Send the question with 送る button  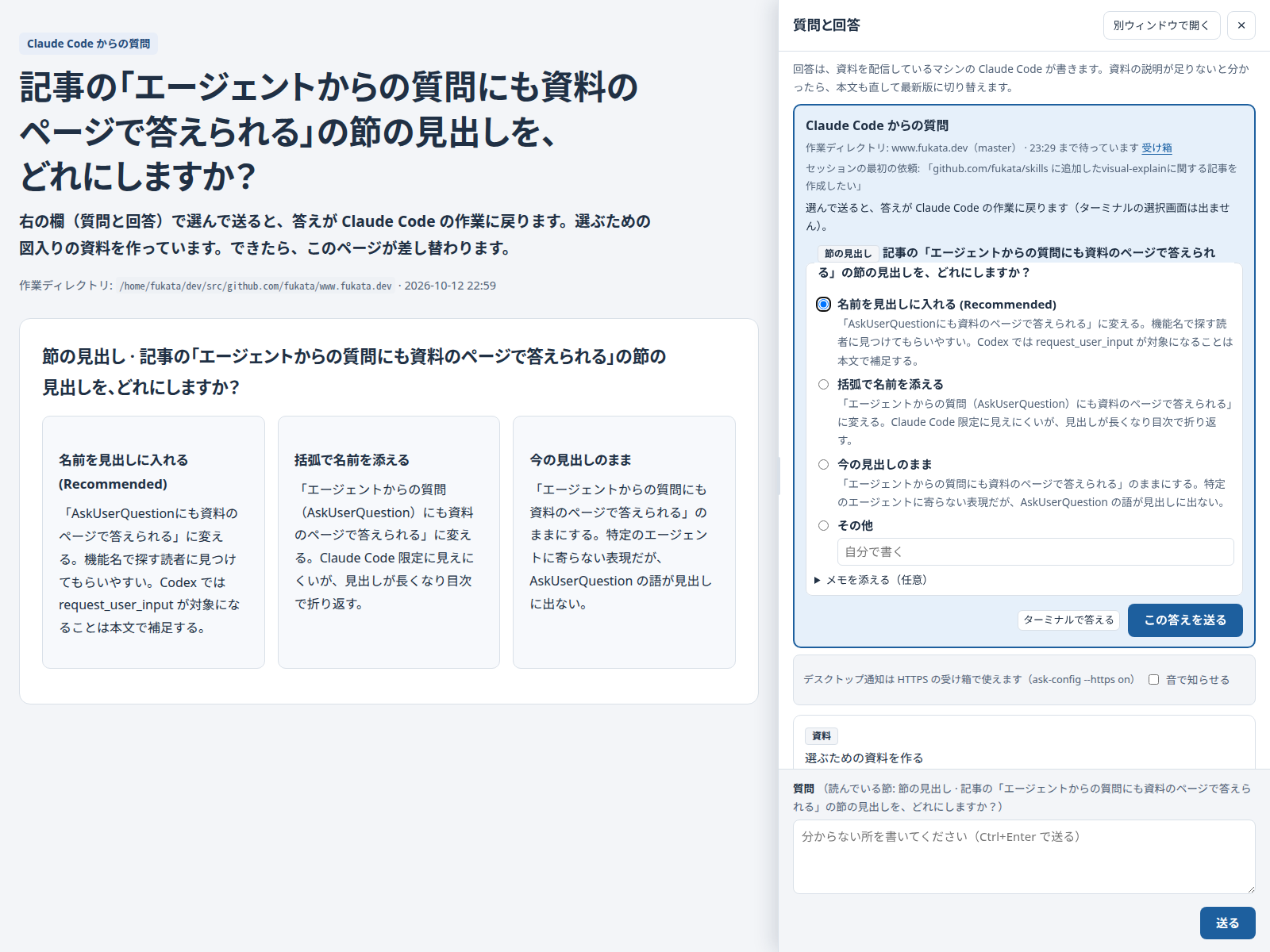1227,923
